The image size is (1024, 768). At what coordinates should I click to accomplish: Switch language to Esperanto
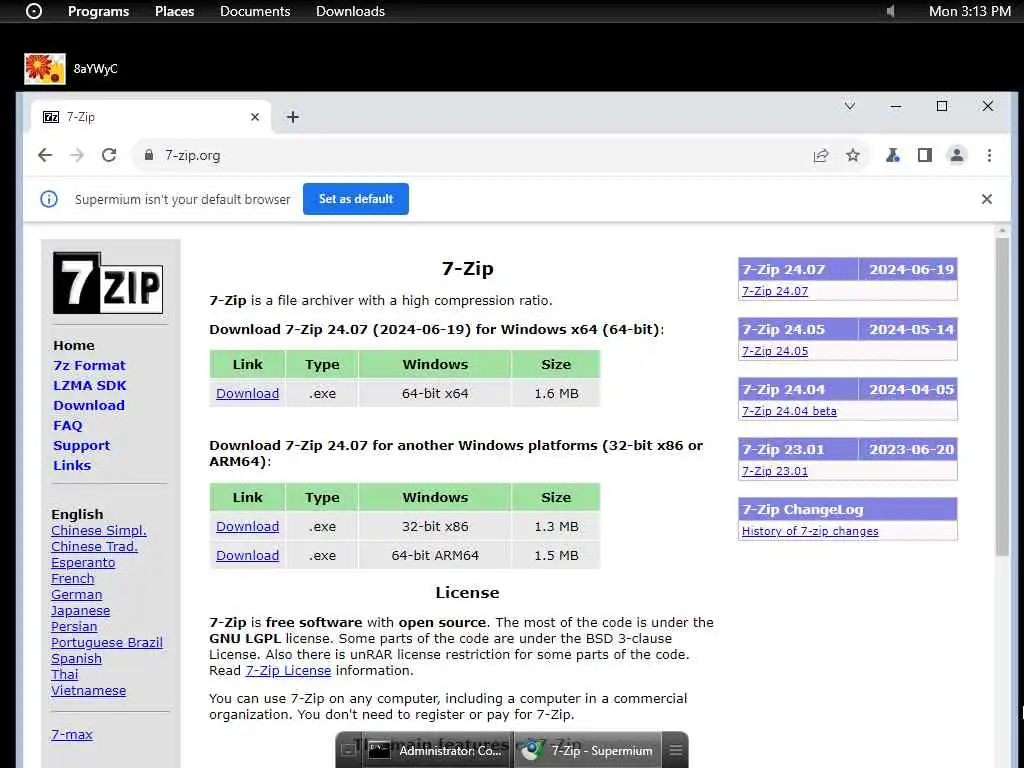(83, 563)
